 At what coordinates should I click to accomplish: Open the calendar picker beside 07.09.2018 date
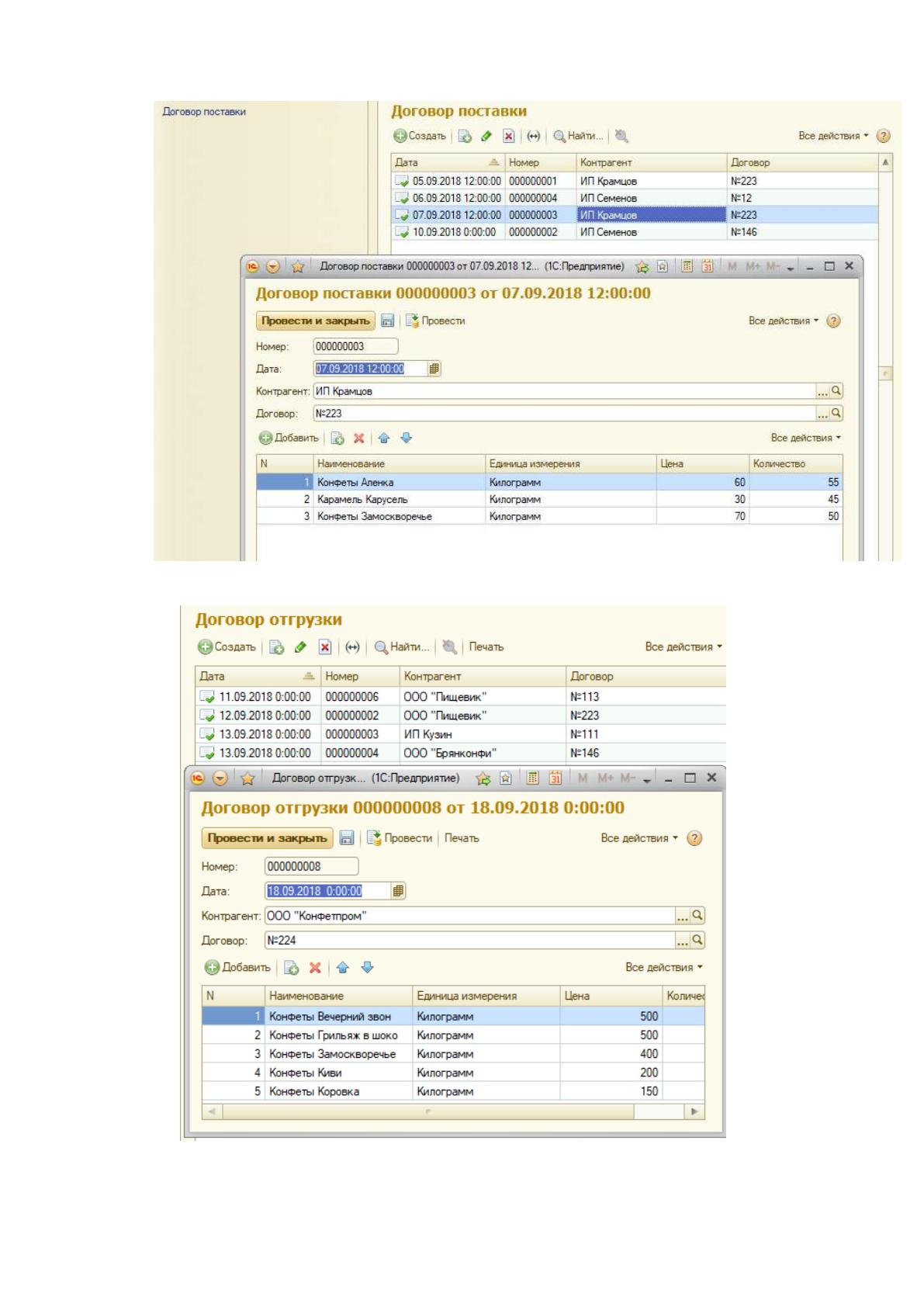(434, 369)
